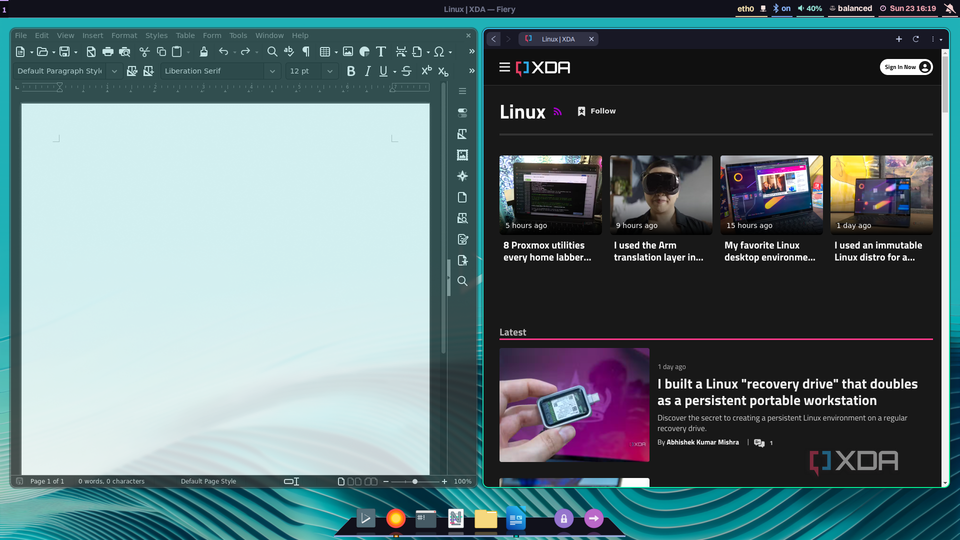Screen dimensions: 960x540
Task: Expand more standard toolbar items with the chevron
Action: (471, 51)
